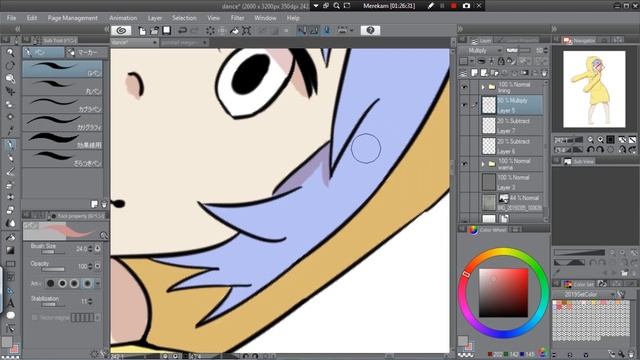Click the rotate left icon in the Navigator panel

click(590, 150)
